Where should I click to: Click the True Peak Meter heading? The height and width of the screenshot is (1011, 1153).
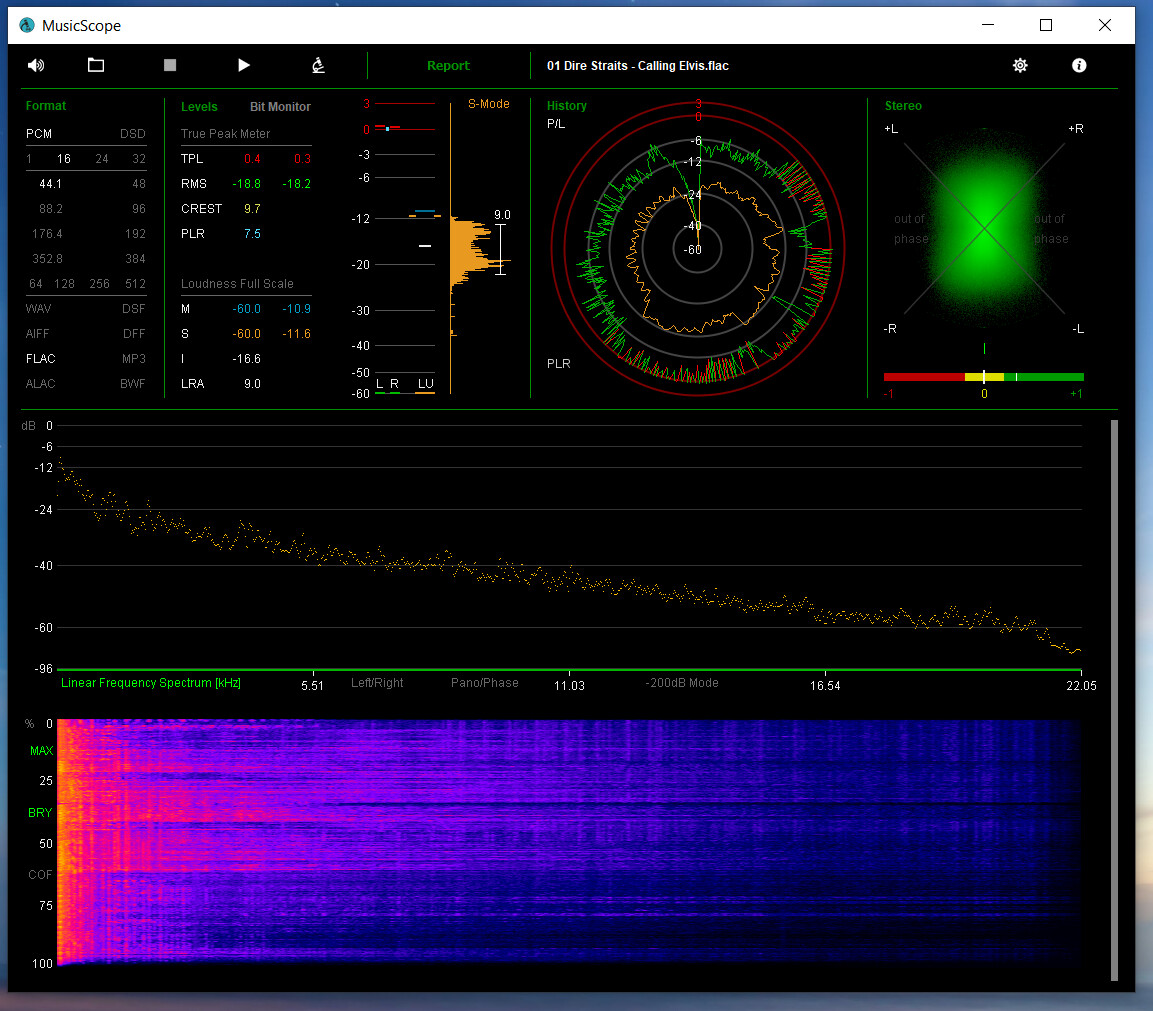coord(225,134)
